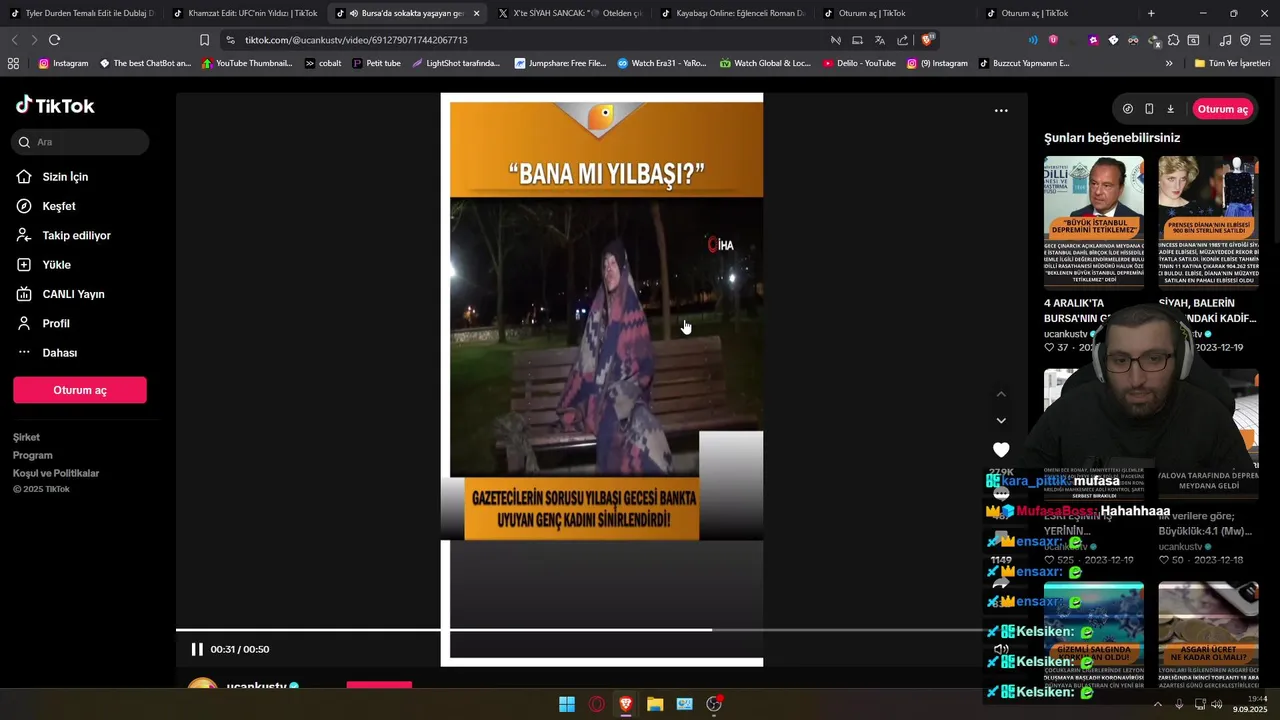1280x720 pixels.
Task: Open Opera taskbar icon
Action: (x=597, y=704)
